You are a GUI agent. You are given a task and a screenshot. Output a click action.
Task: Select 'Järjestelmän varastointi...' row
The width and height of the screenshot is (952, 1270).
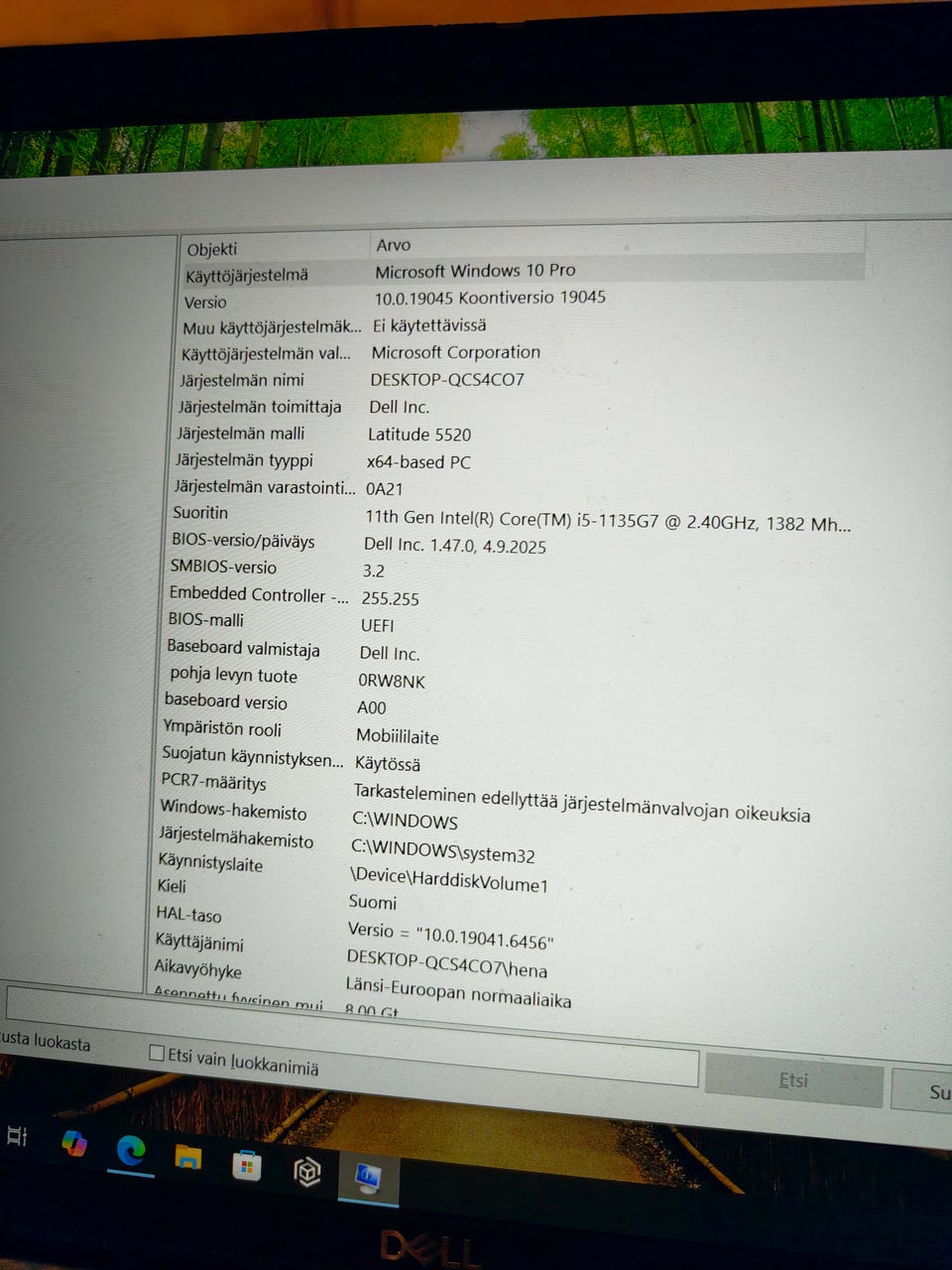[265, 487]
